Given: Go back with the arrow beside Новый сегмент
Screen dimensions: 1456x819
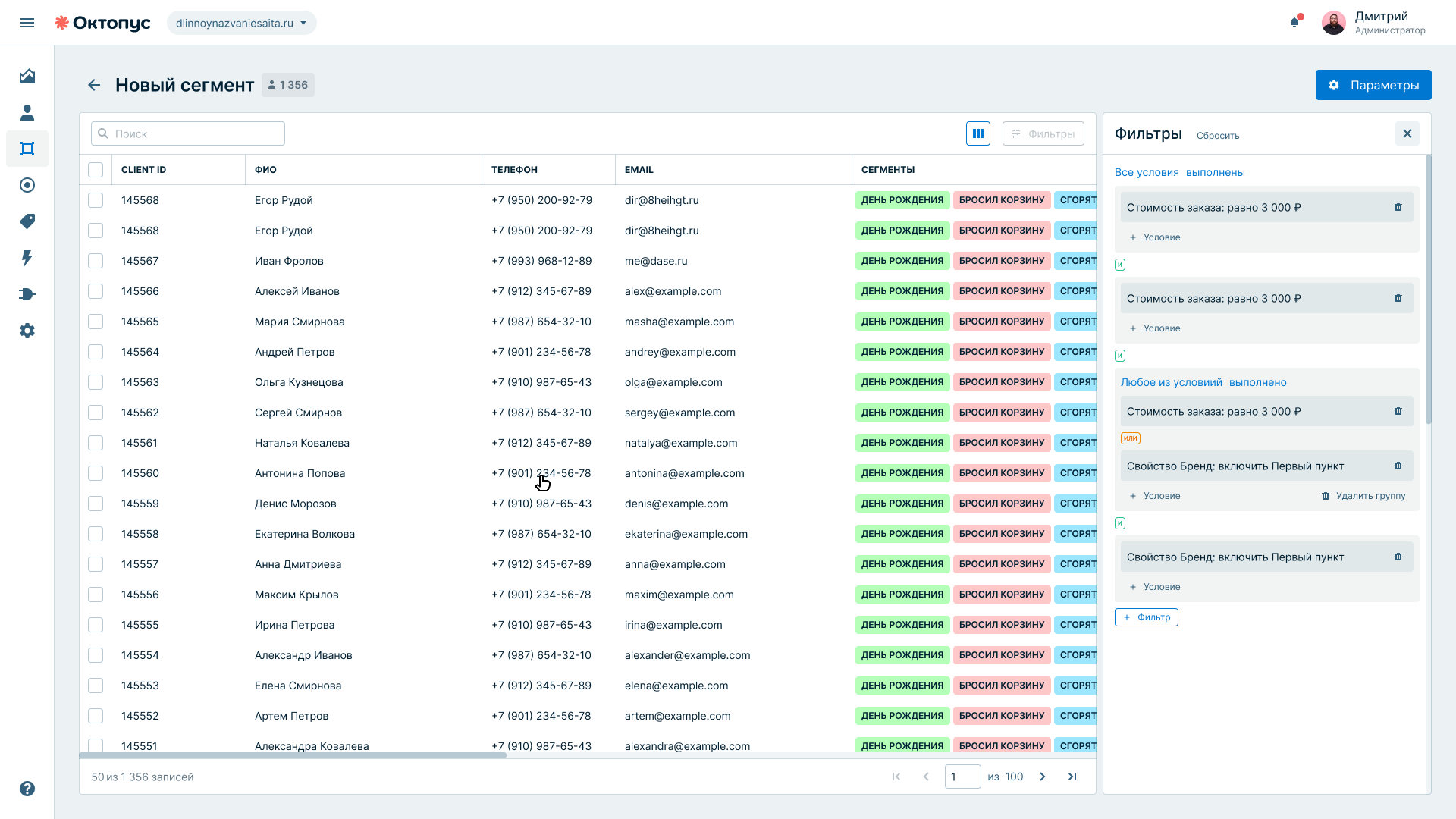Looking at the screenshot, I should [x=94, y=85].
